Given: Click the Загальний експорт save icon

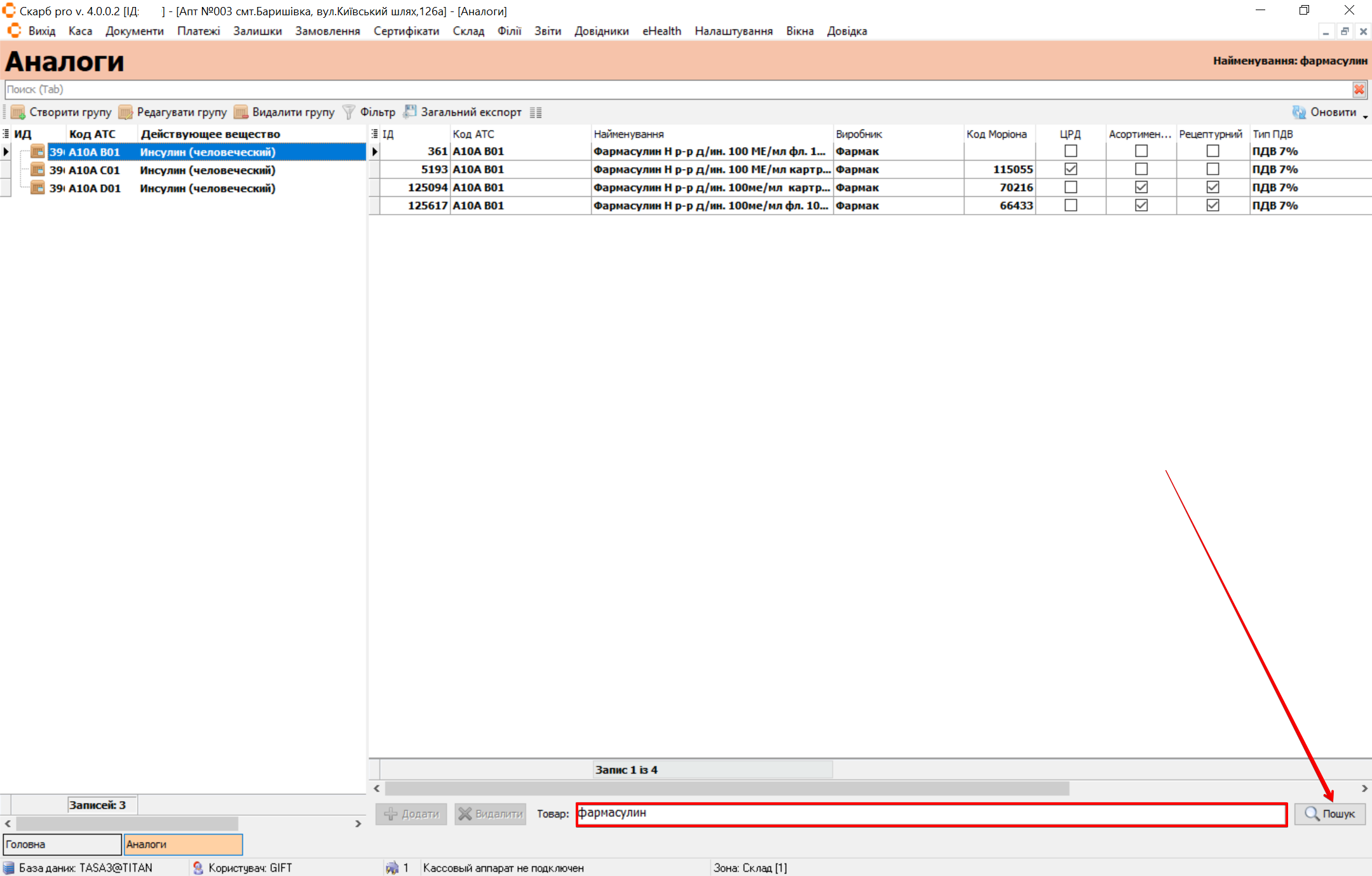Looking at the screenshot, I should tap(410, 112).
